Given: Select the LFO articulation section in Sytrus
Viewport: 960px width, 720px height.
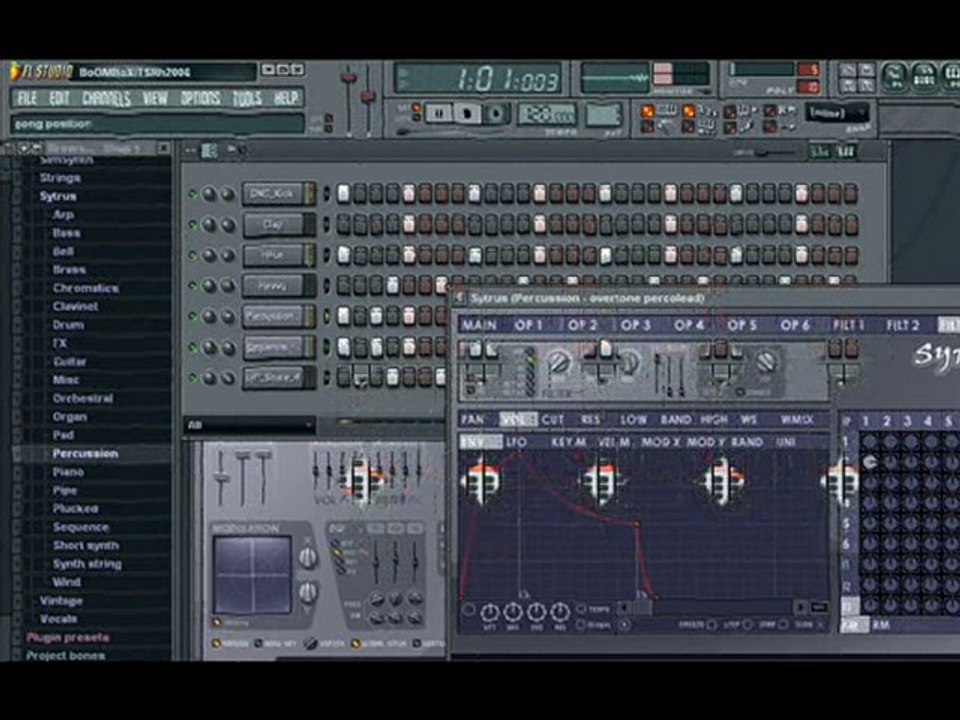Looking at the screenshot, I should pyautogui.click(x=517, y=442).
